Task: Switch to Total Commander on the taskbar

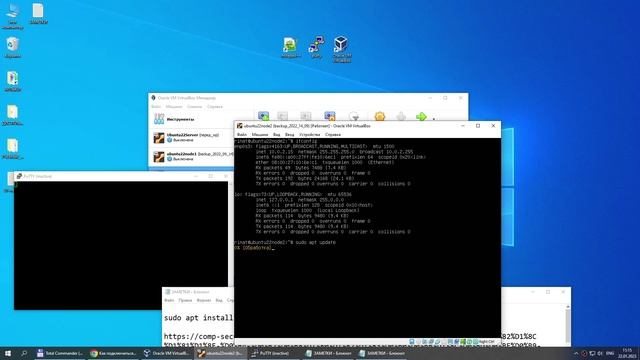Action: (x=60, y=353)
